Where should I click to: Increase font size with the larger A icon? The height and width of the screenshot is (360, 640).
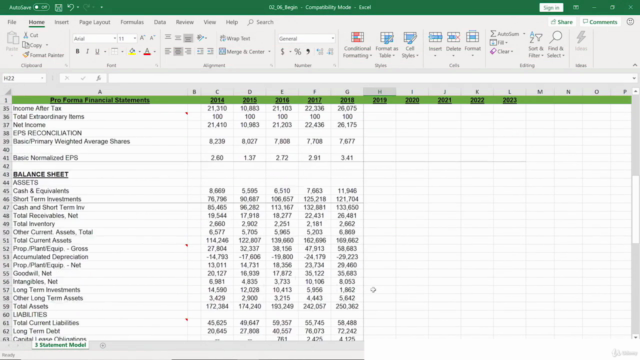coord(142,38)
